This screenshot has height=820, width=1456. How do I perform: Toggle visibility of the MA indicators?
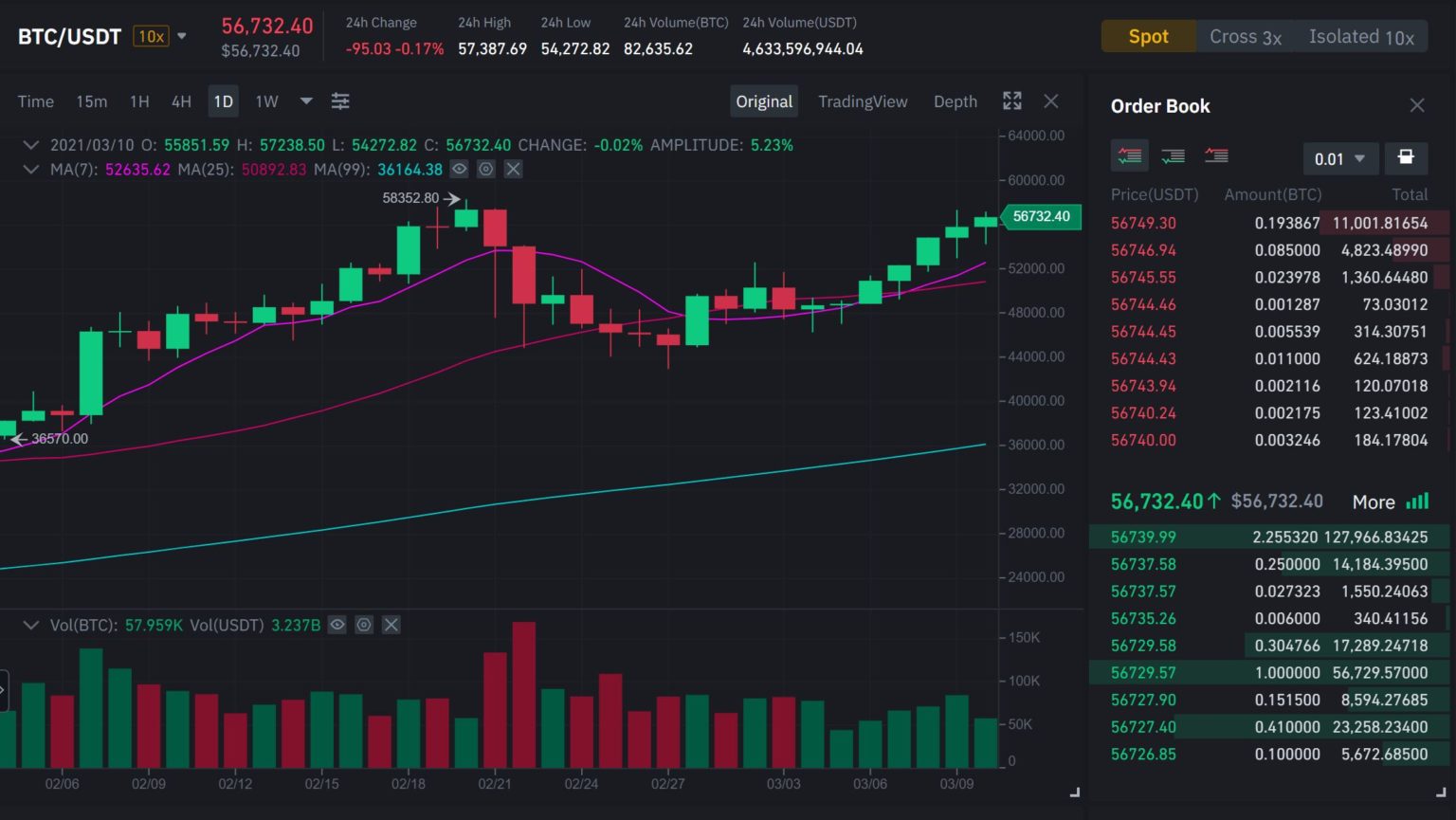pyautogui.click(x=459, y=169)
